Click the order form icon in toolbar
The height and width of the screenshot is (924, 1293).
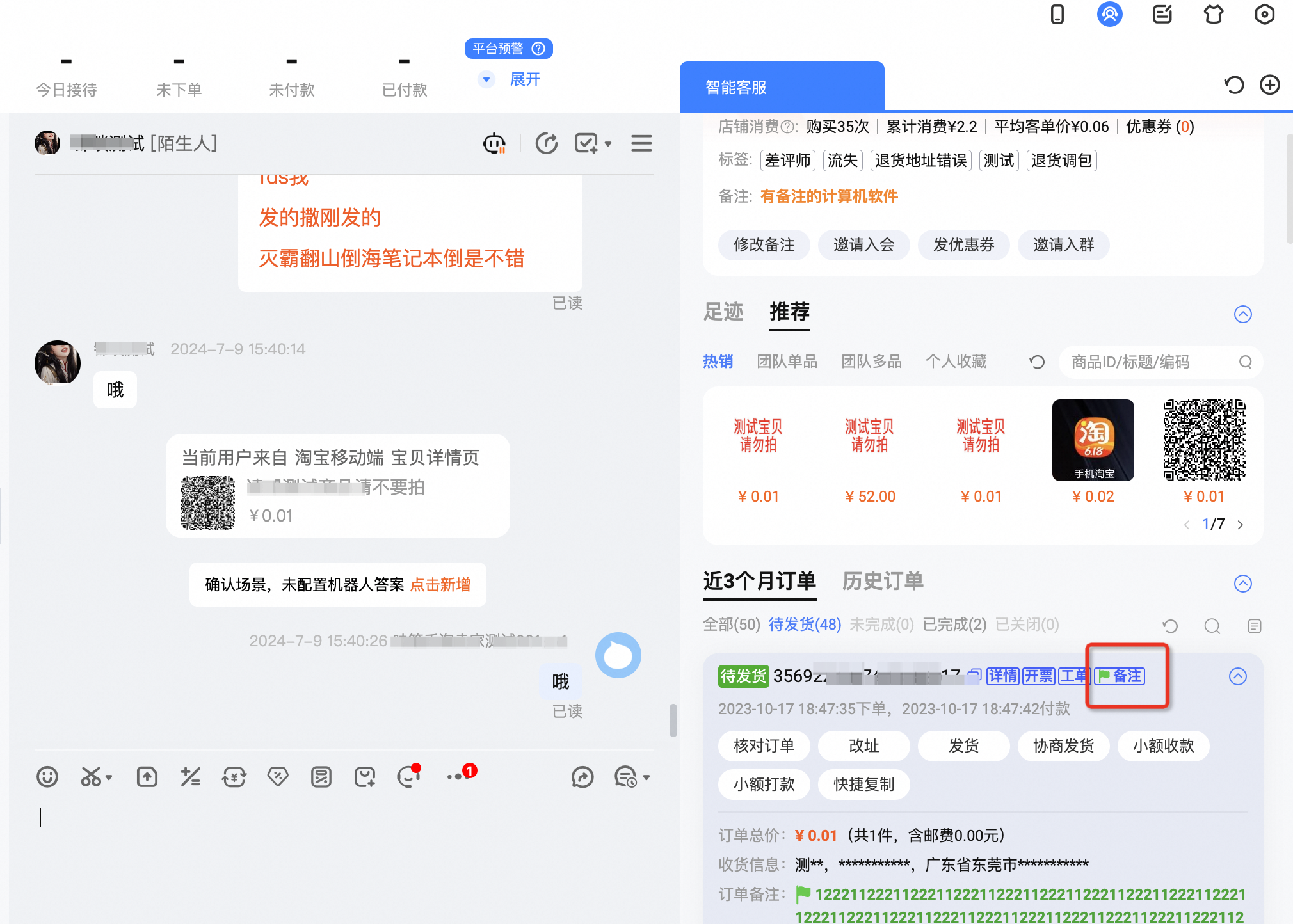[x=321, y=777]
